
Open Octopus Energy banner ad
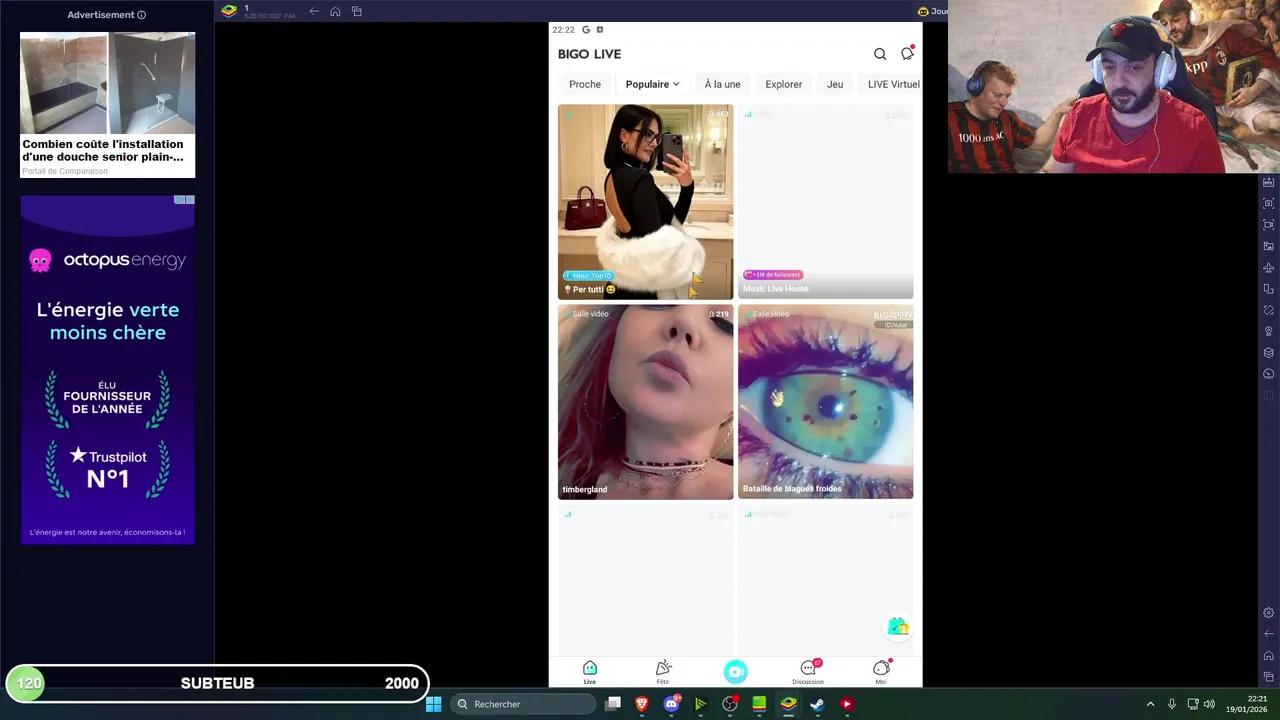click(x=107, y=370)
